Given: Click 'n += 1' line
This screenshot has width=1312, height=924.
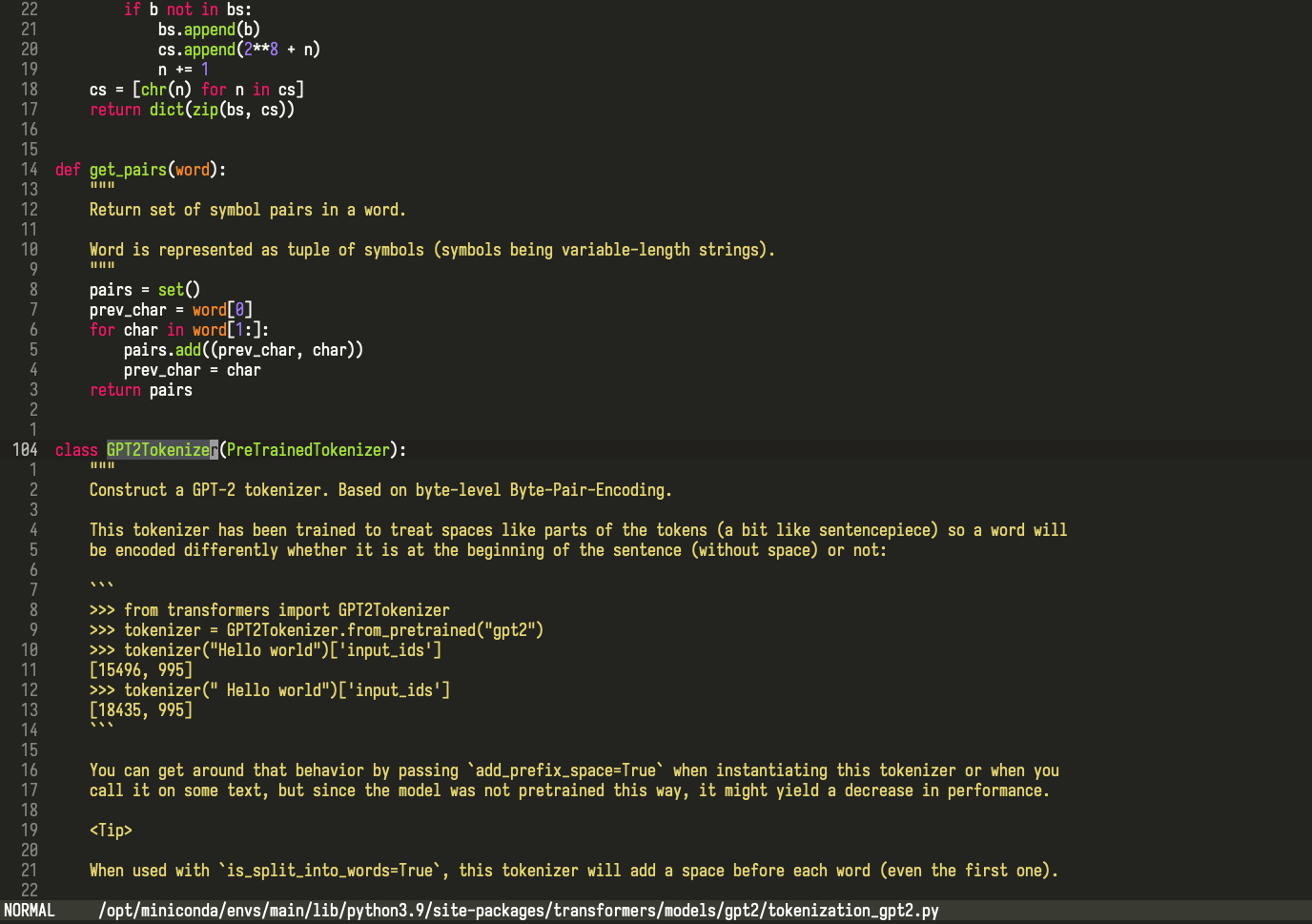Looking at the screenshot, I should pos(183,70).
